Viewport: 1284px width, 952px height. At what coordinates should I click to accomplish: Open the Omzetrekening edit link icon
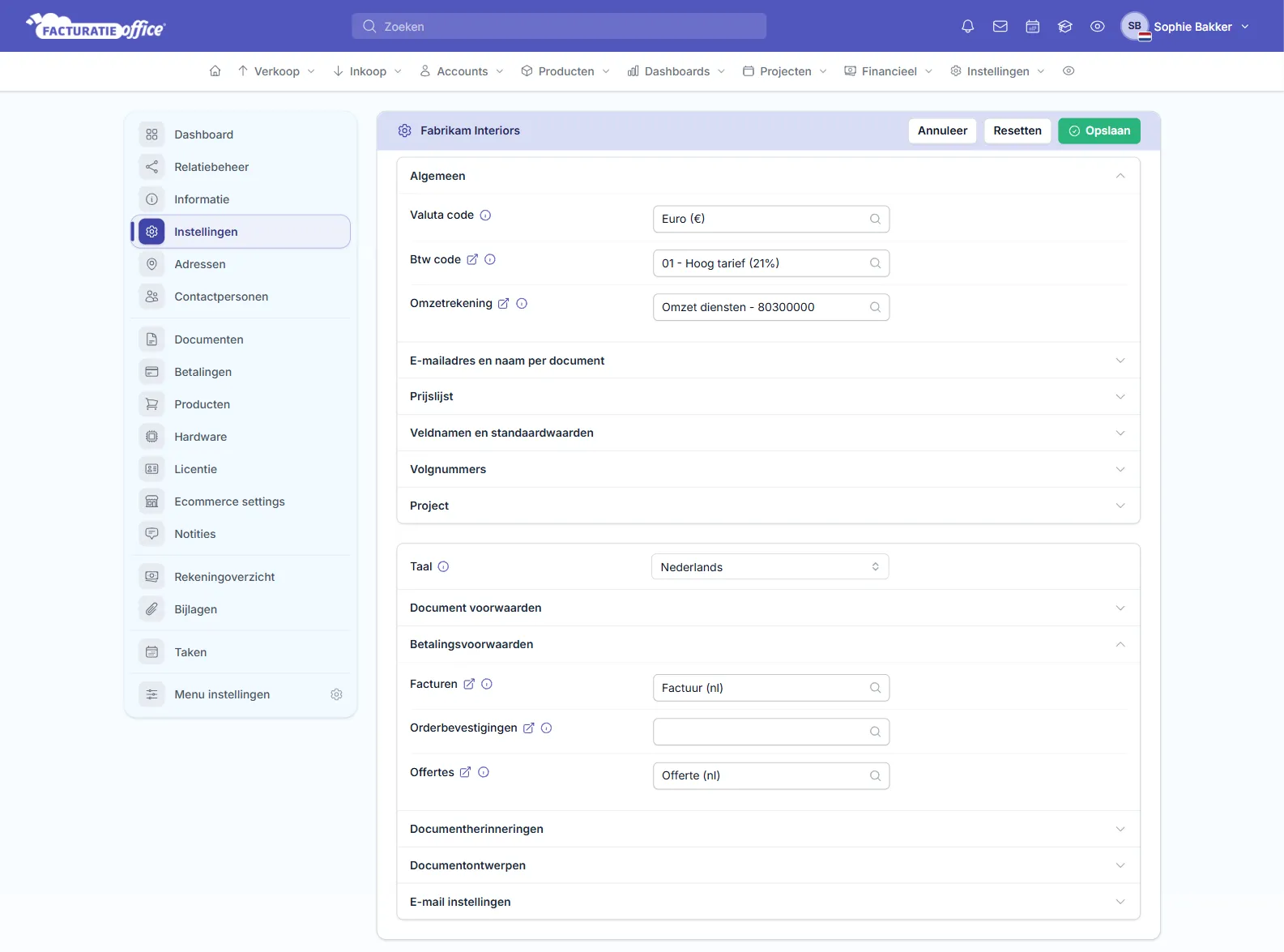tap(503, 303)
